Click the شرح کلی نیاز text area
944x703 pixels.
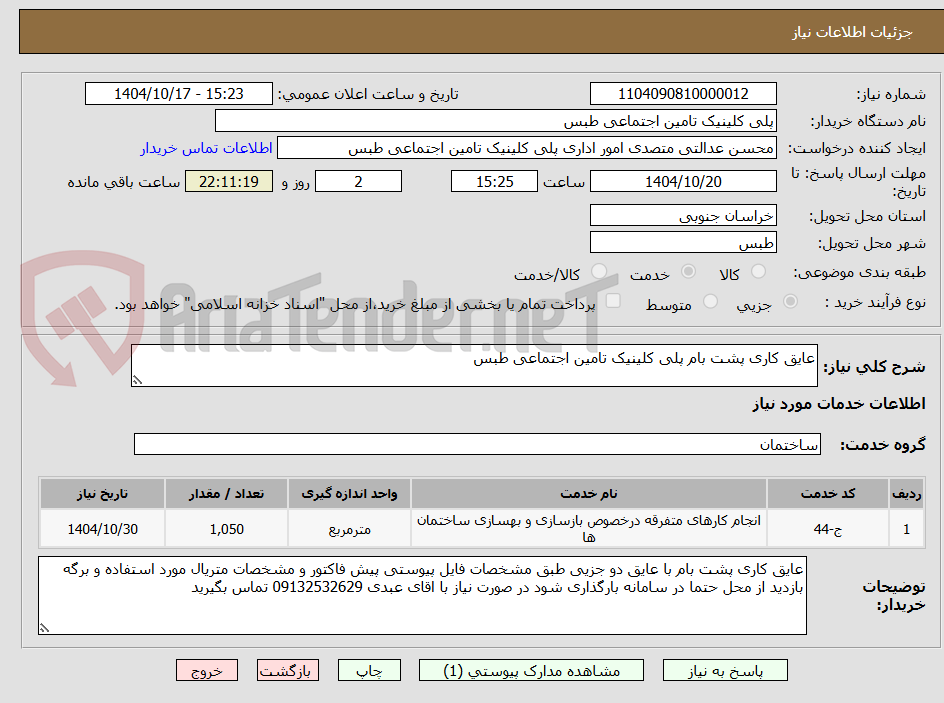coord(474,365)
